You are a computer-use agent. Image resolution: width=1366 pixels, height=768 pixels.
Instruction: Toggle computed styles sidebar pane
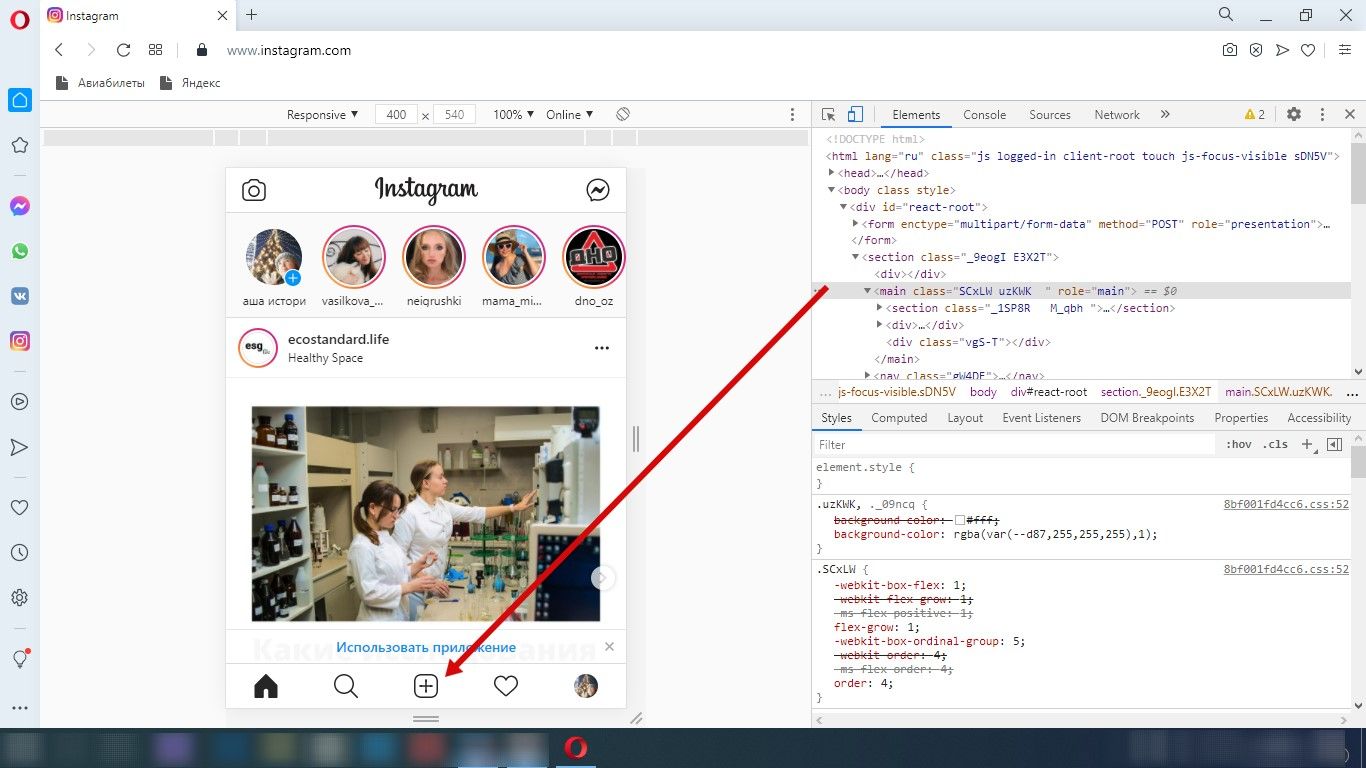[1334, 445]
